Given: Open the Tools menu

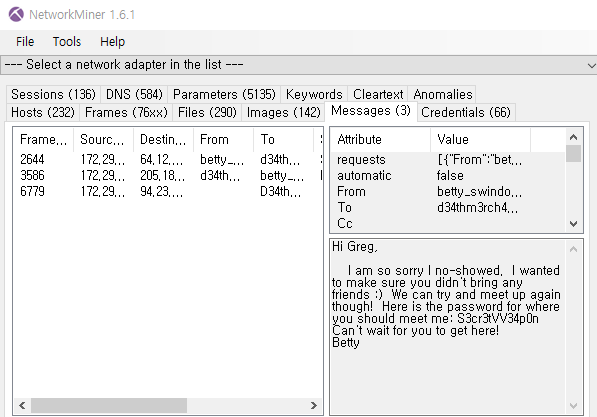Looking at the screenshot, I should click(67, 42).
